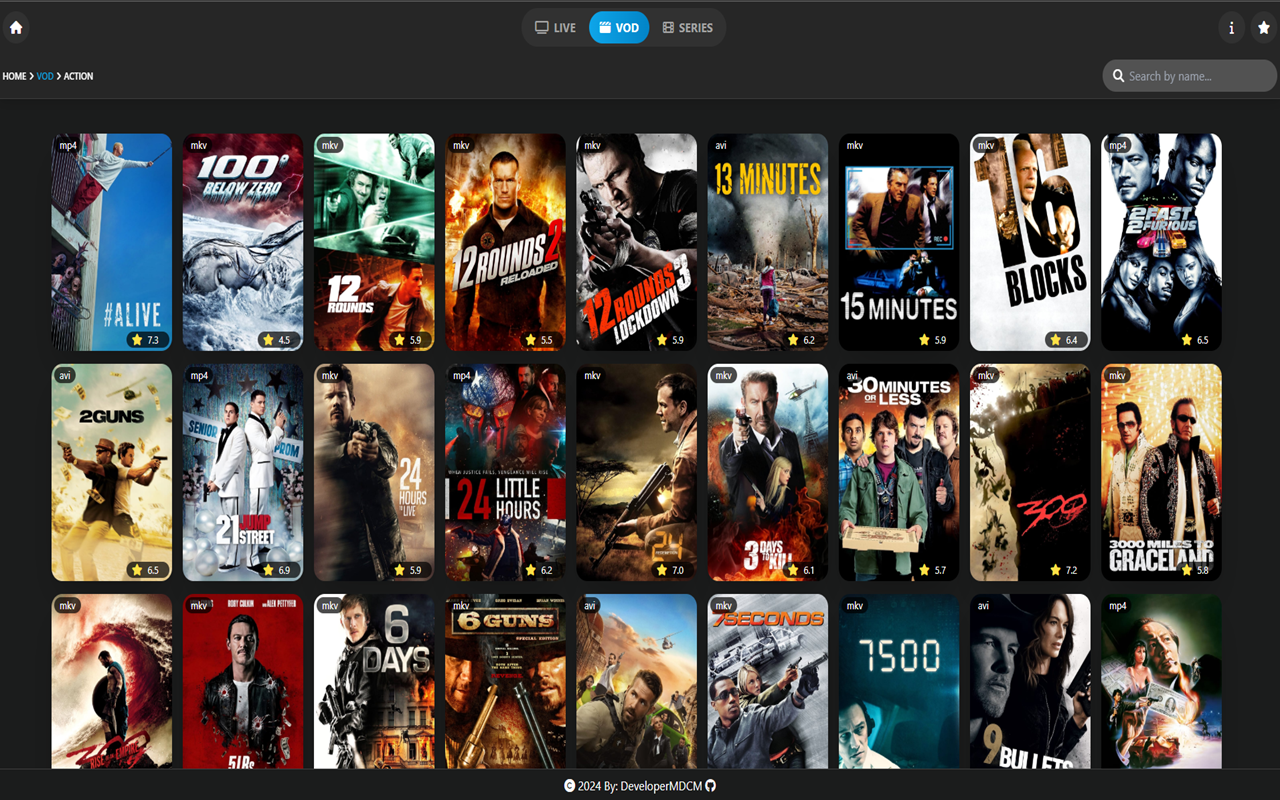Open the GitHub icon in the footer
This screenshot has height=800, width=1280.
coord(711,786)
